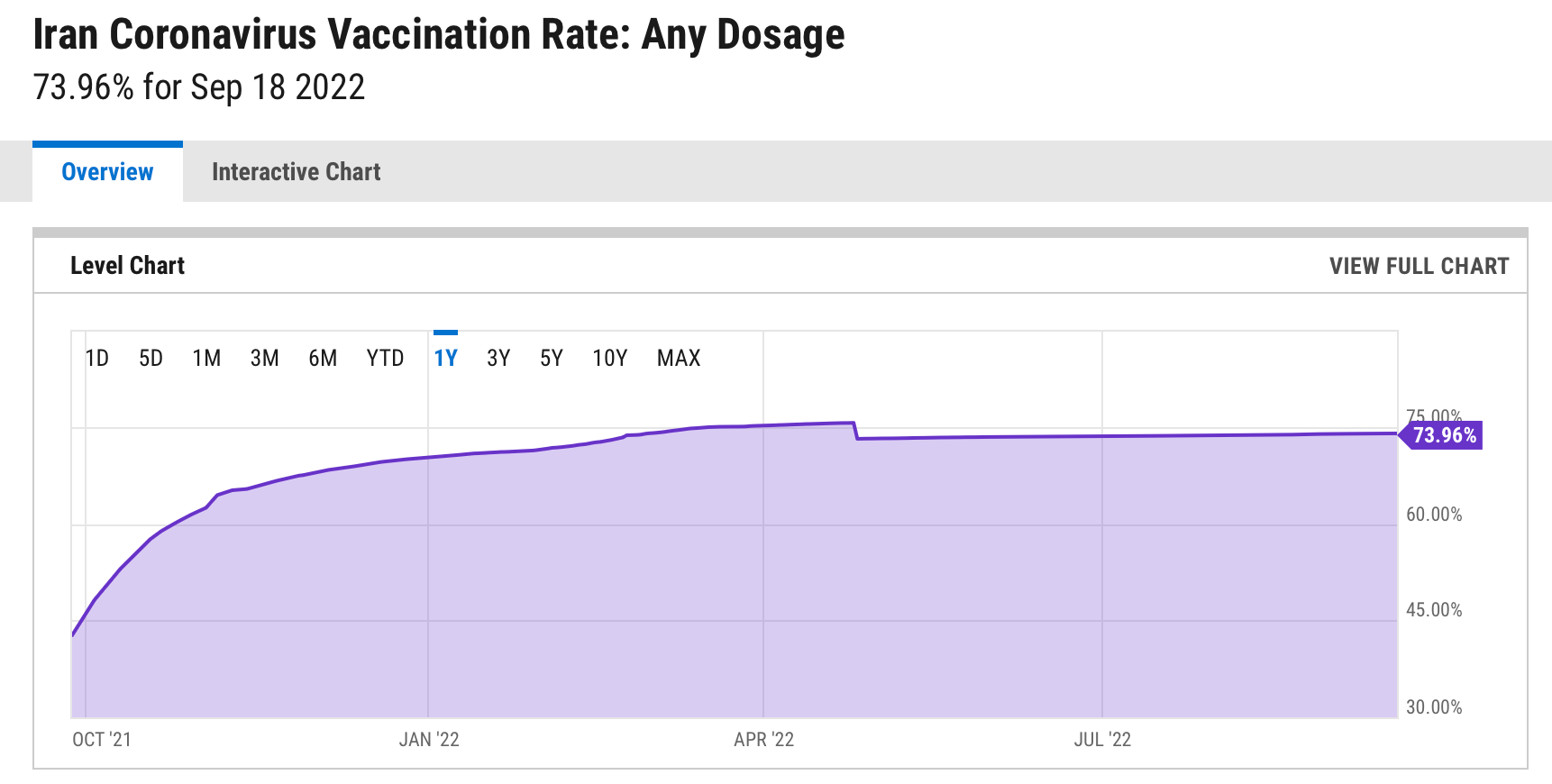Choose the 1M range option
1552x784 pixels.
point(206,359)
